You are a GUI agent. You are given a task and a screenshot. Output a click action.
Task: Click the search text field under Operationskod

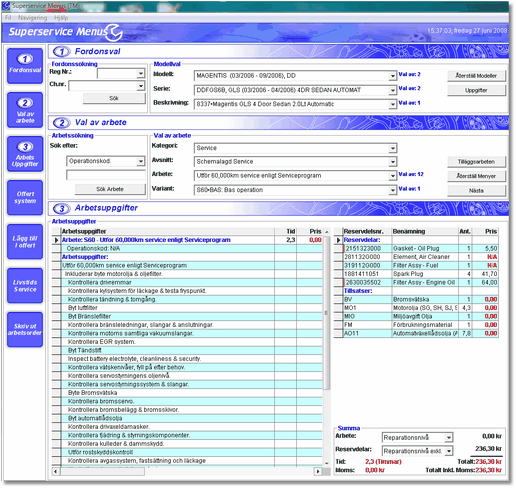(x=106, y=175)
